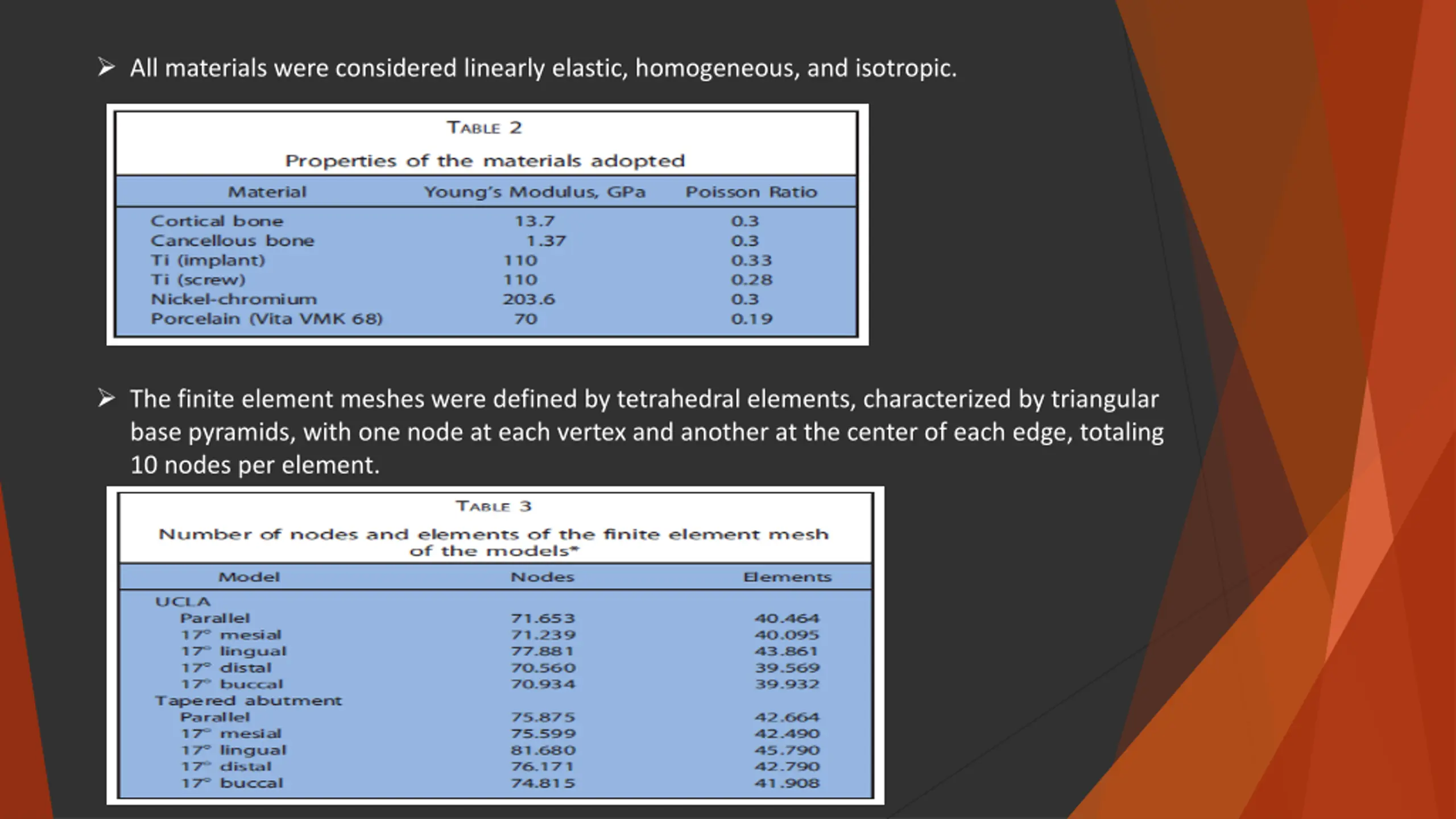The image size is (1456, 819).
Task: Click the text '10 nodes per element.'
Action: click(255, 465)
